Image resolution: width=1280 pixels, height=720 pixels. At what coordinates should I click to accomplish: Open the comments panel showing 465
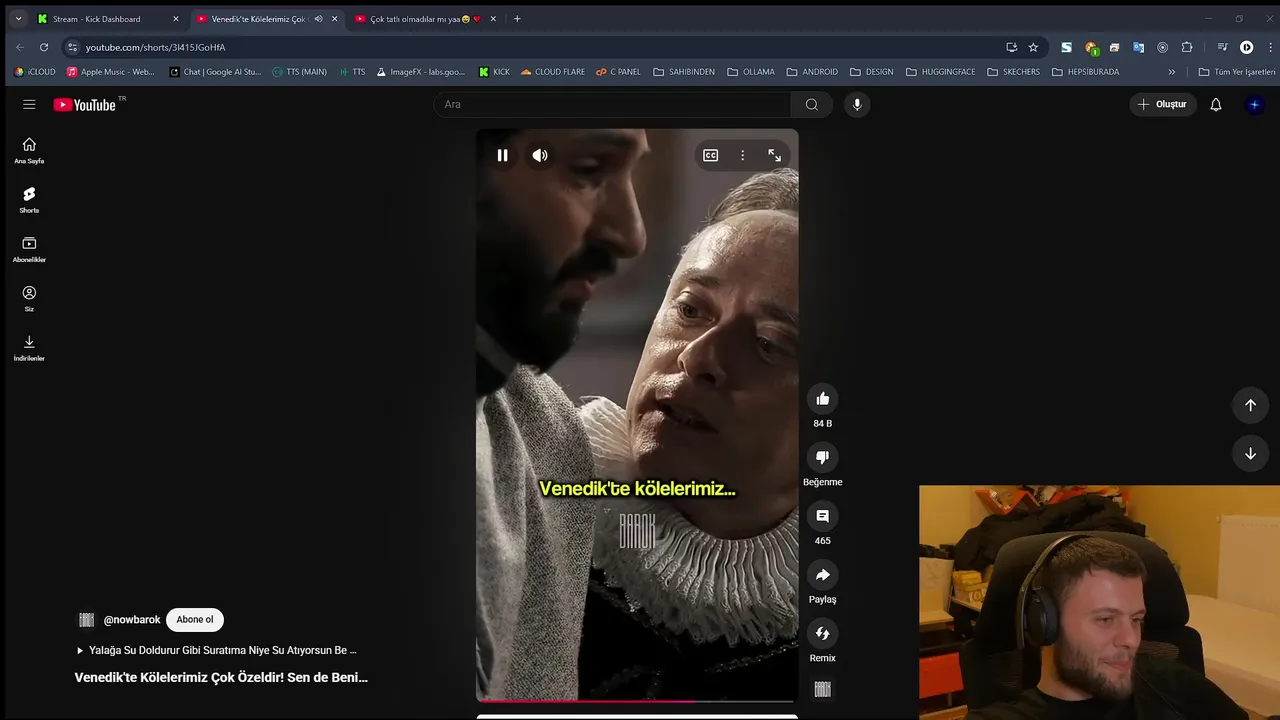[822, 516]
